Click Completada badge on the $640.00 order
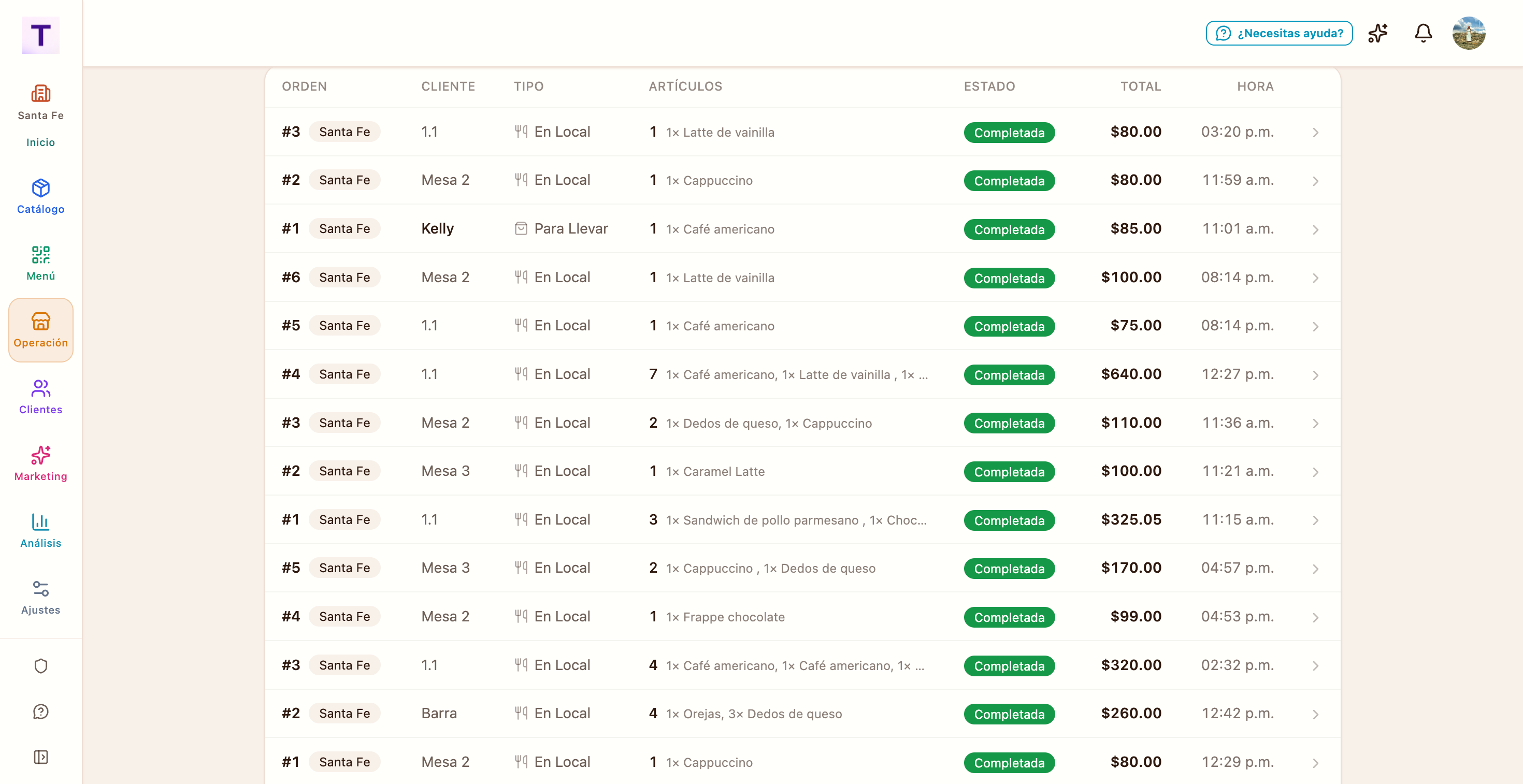The width and height of the screenshot is (1523, 784). [1009, 374]
